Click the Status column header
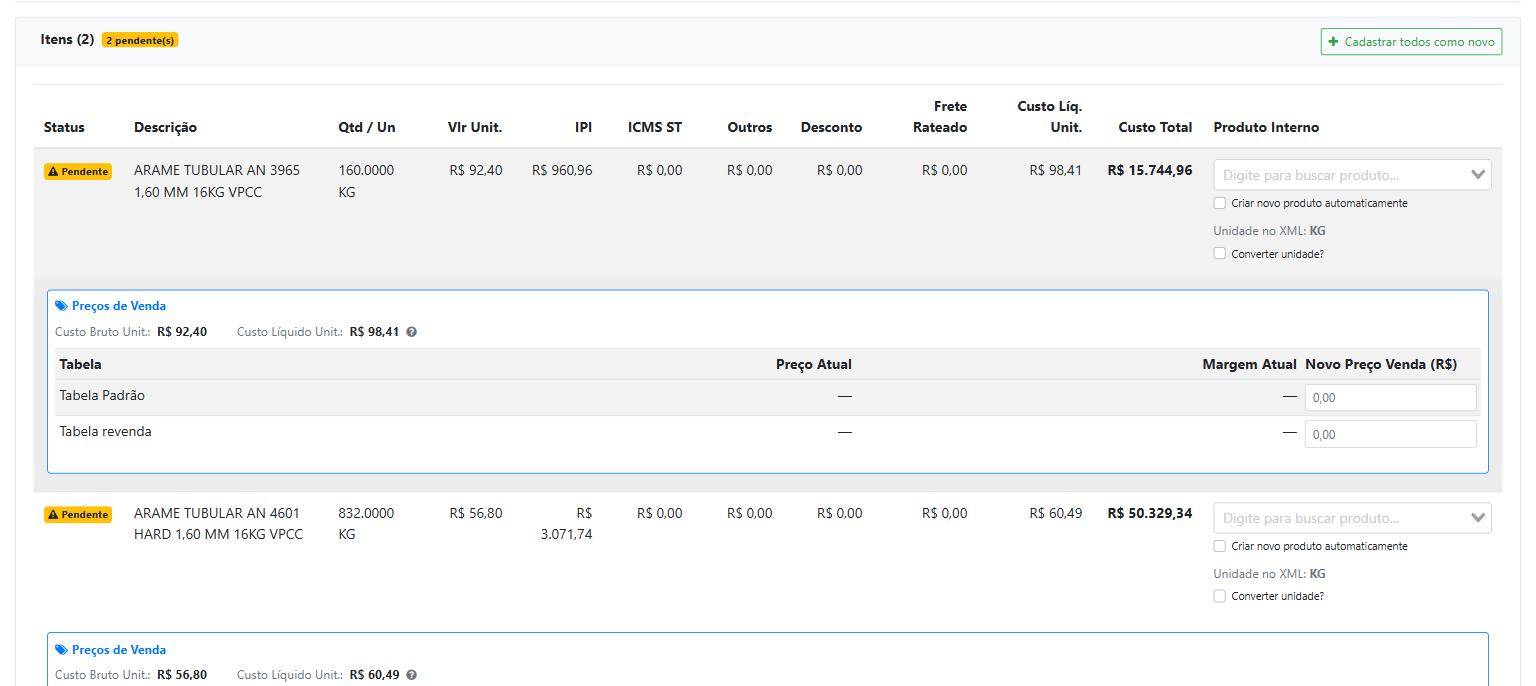The height and width of the screenshot is (686, 1536). click(x=64, y=127)
